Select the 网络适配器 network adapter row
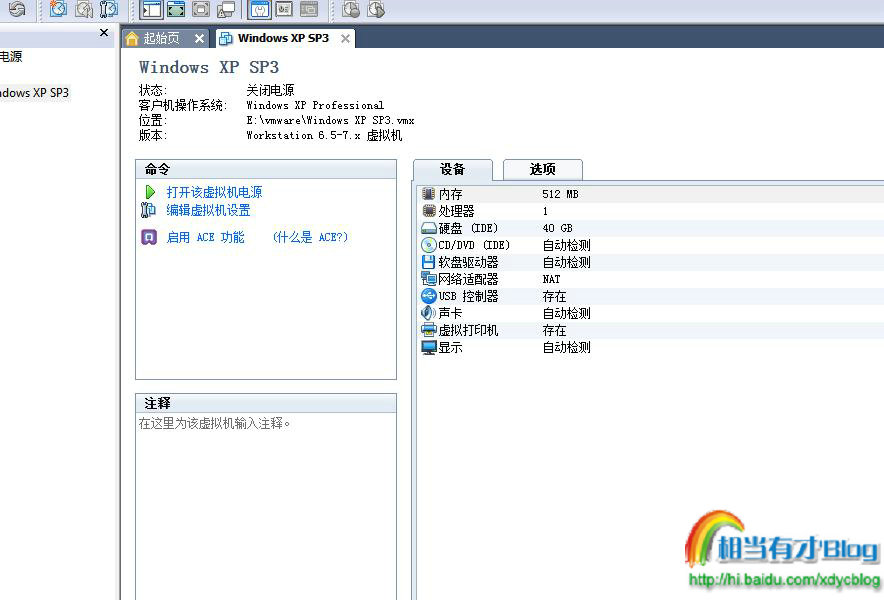884x600 pixels. [651, 279]
